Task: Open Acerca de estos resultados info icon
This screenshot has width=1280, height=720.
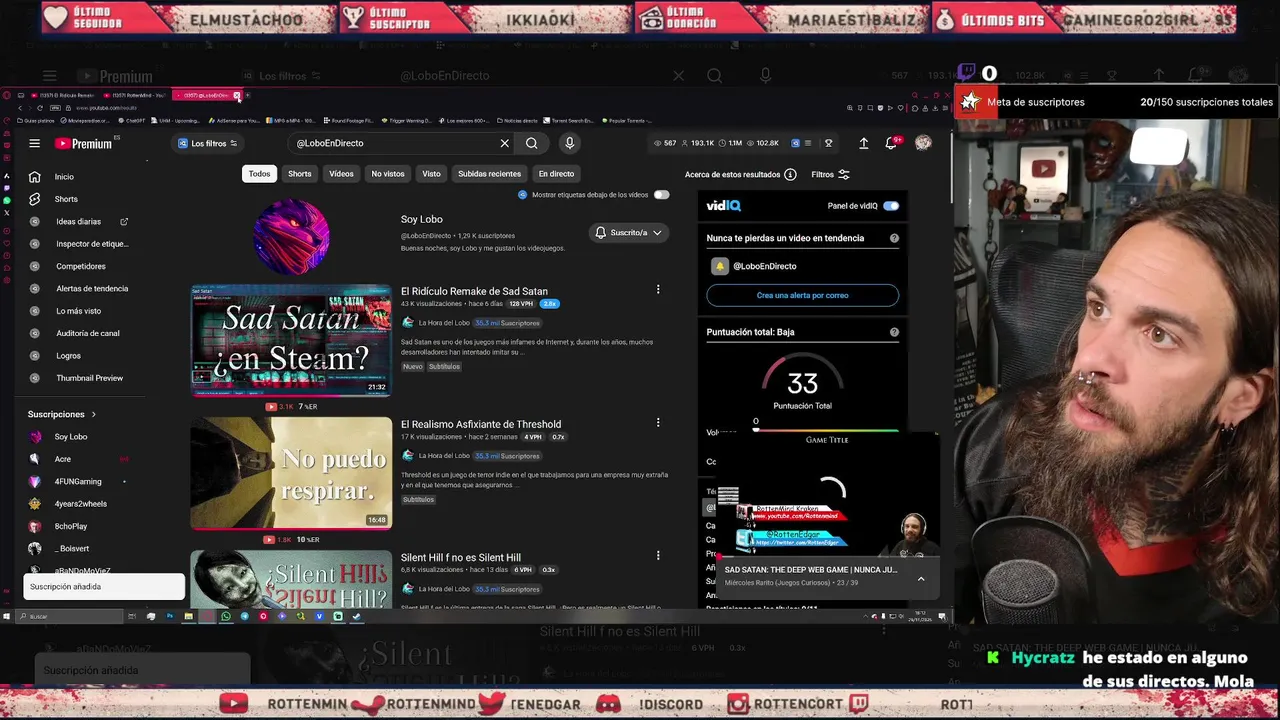Action: click(x=790, y=175)
